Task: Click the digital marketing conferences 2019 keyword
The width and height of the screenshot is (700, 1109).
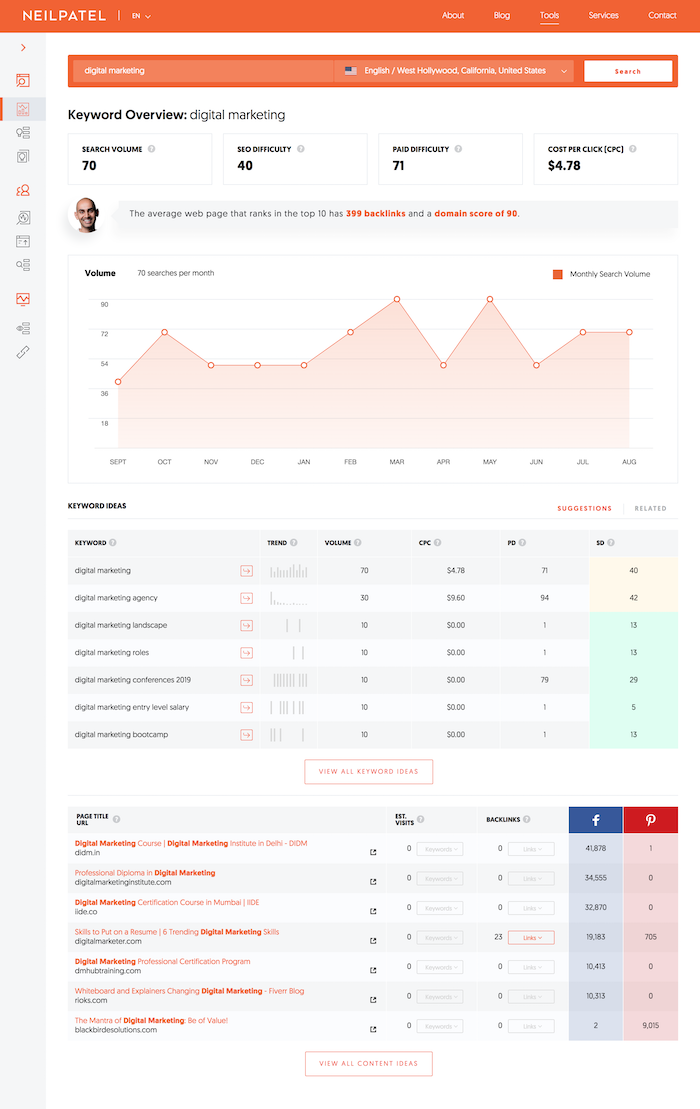Action: [133, 680]
